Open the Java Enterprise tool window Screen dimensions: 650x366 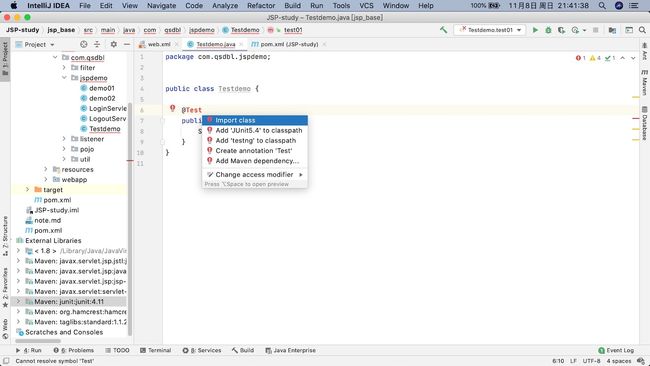point(290,350)
